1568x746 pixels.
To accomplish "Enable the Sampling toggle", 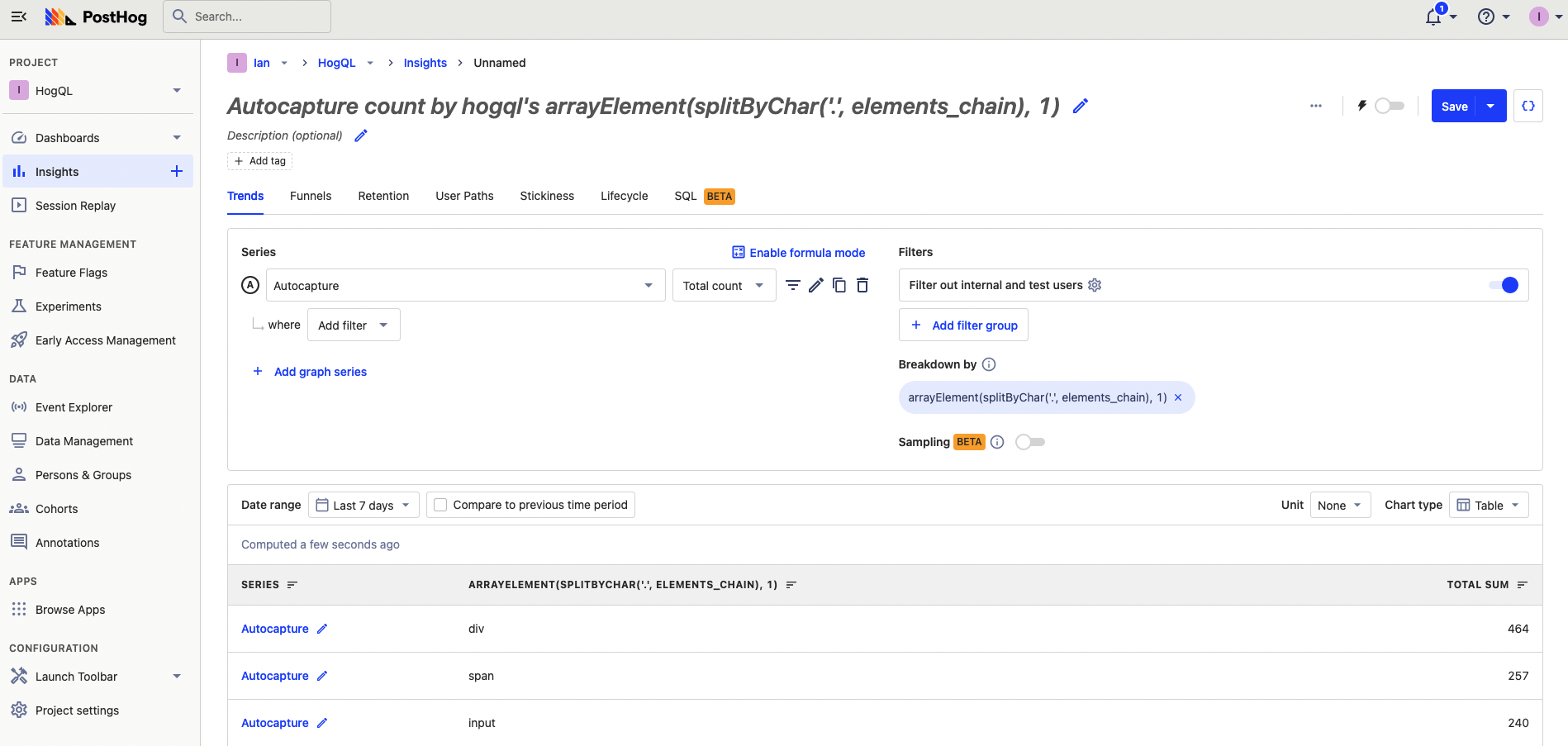I will coord(1030,442).
